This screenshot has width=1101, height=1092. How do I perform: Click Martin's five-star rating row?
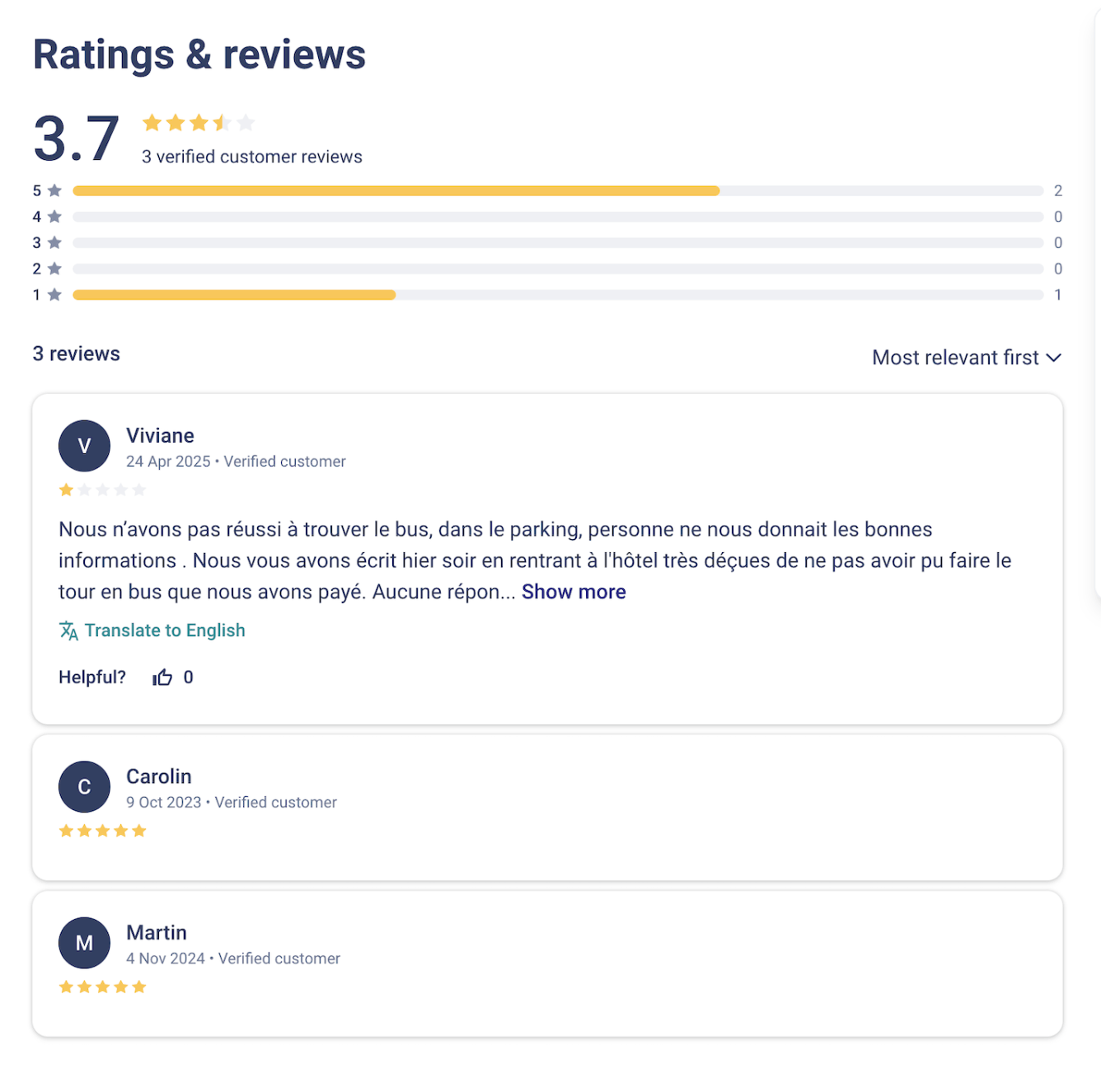point(102,987)
